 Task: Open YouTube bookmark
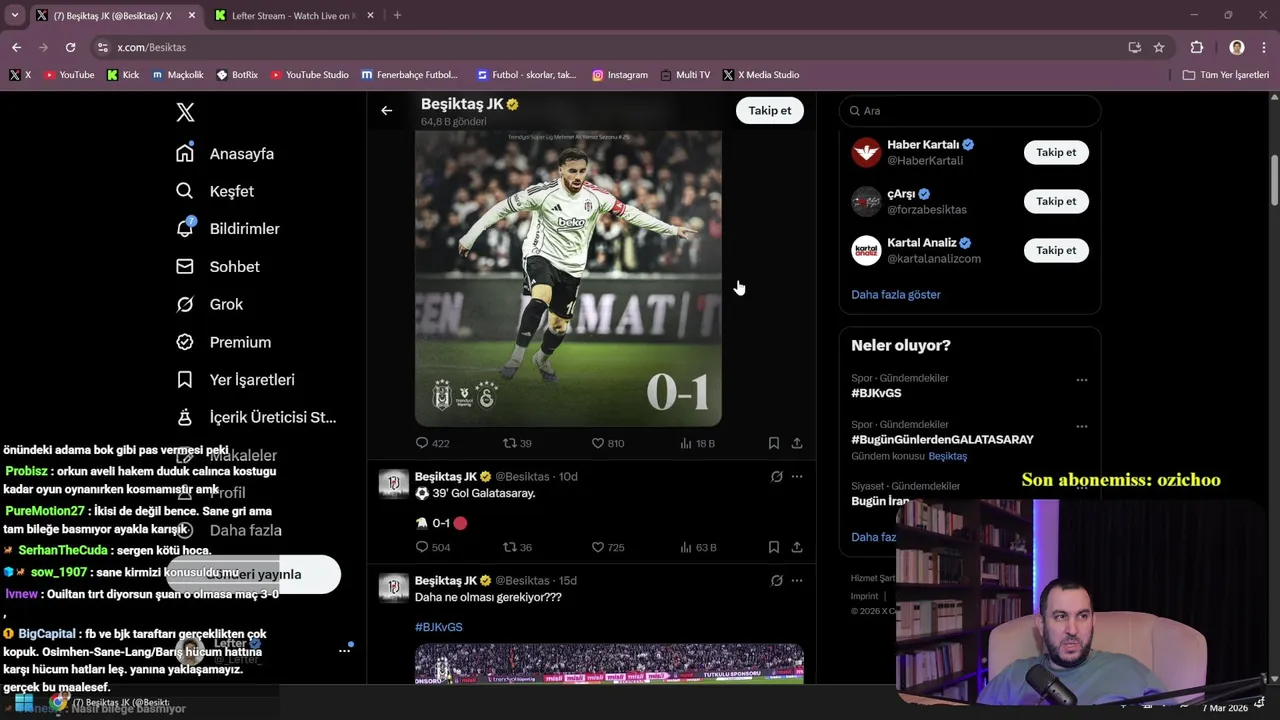click(x=69, y=75)
